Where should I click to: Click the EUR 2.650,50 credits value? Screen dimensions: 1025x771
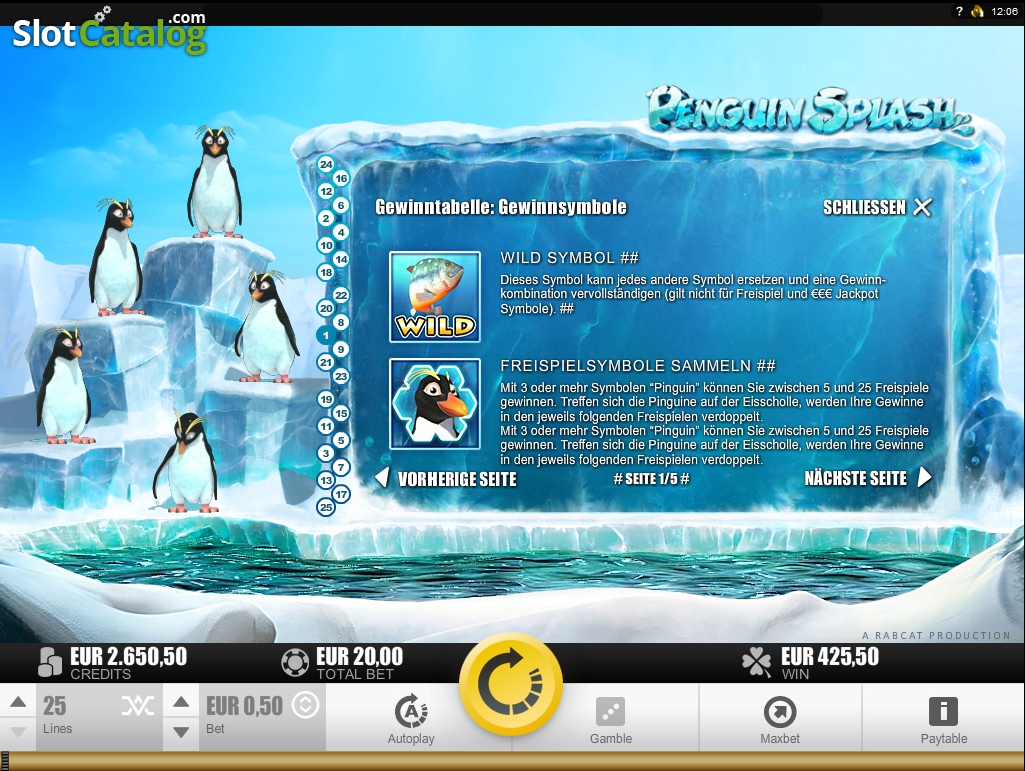pos(129,656)
